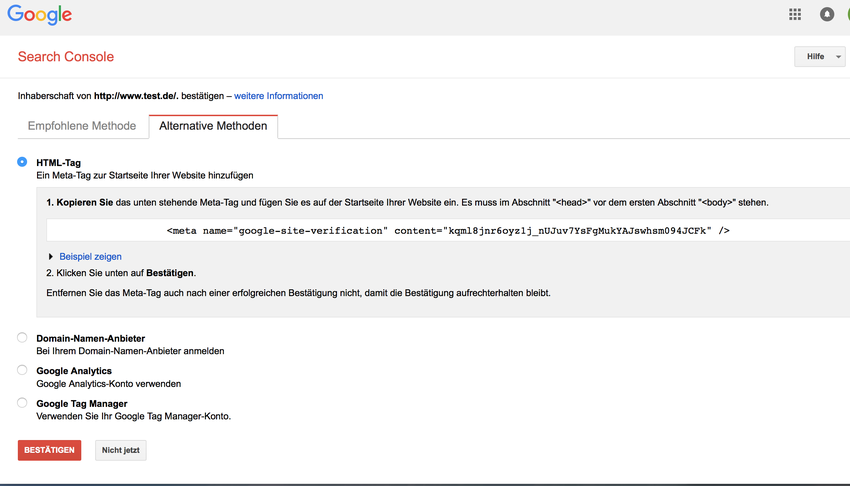Select the Alternative Methoden tab
Viewport: 850px width, 486px height.
[213, 126]
